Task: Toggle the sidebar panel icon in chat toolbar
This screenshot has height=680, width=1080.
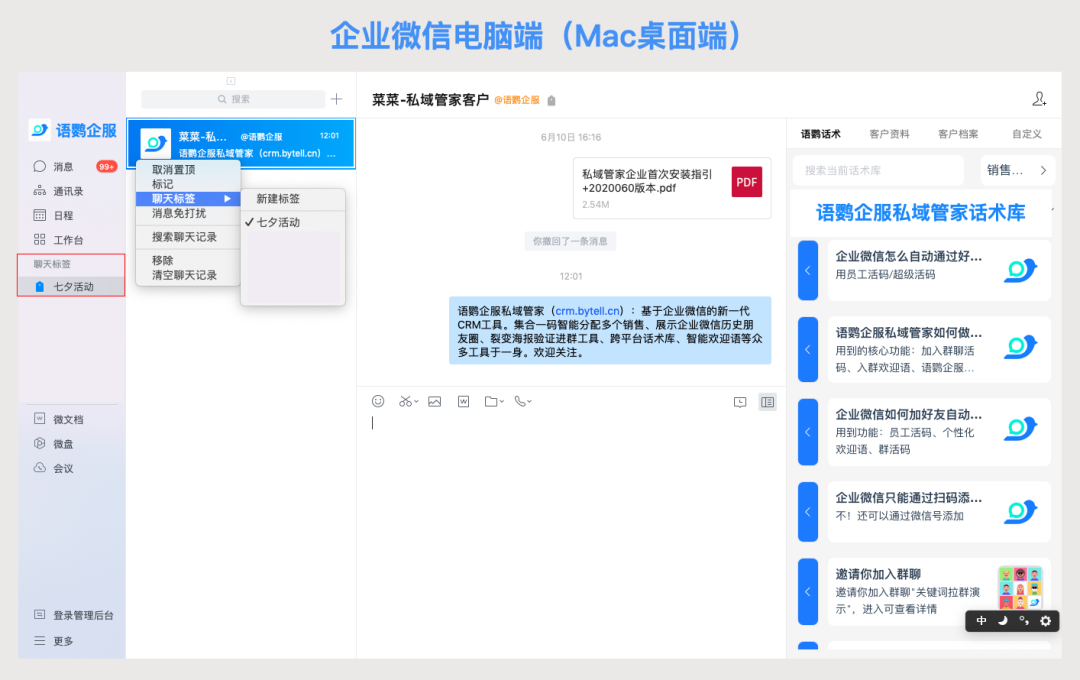Action: (x=767, y=402)
